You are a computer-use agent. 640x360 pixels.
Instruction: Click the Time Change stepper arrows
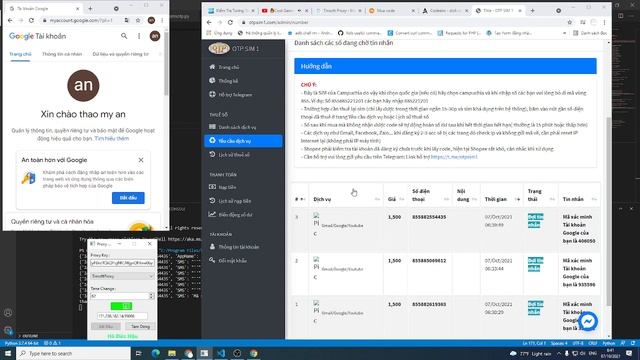pos(151,296)
